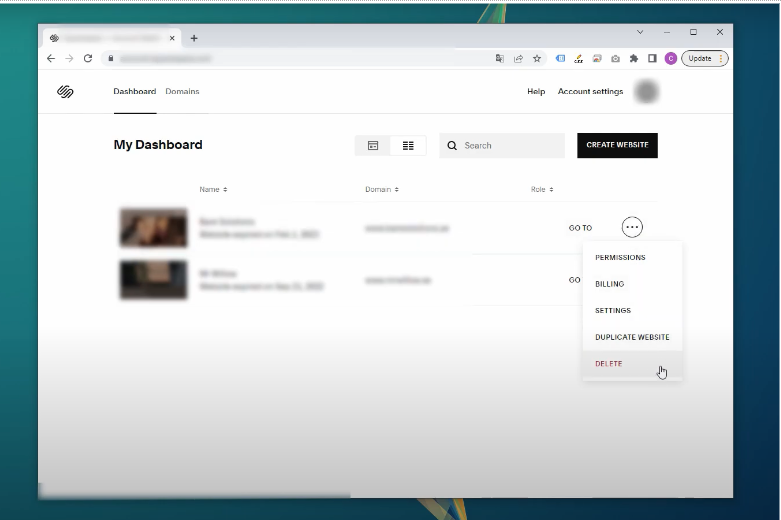Viewport: 781px width, 520px height.
Task: Sort websites by Domain column
Action: tap(381, 189)
